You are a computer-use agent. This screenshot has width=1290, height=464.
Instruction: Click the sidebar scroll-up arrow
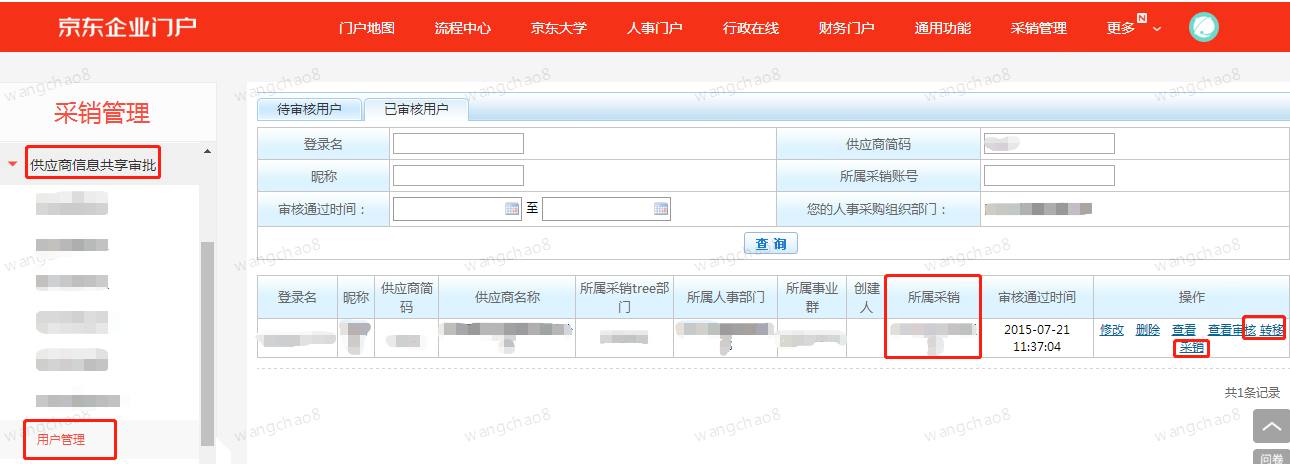click(x=207, y=151)
